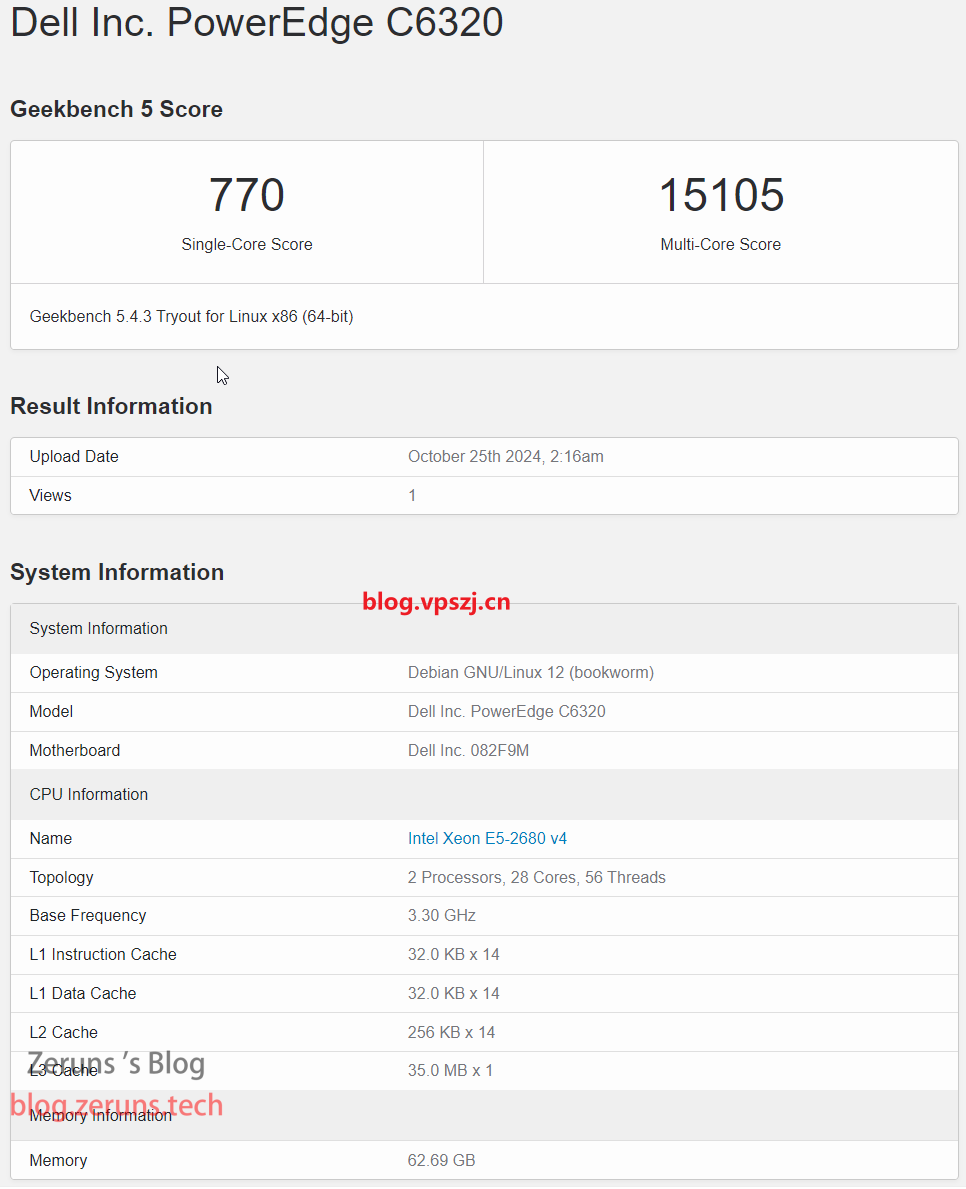Click the L2 Cache value 256 KB x 14
The height and width of the screenshot is (1189, 966).
point(451,1032)
